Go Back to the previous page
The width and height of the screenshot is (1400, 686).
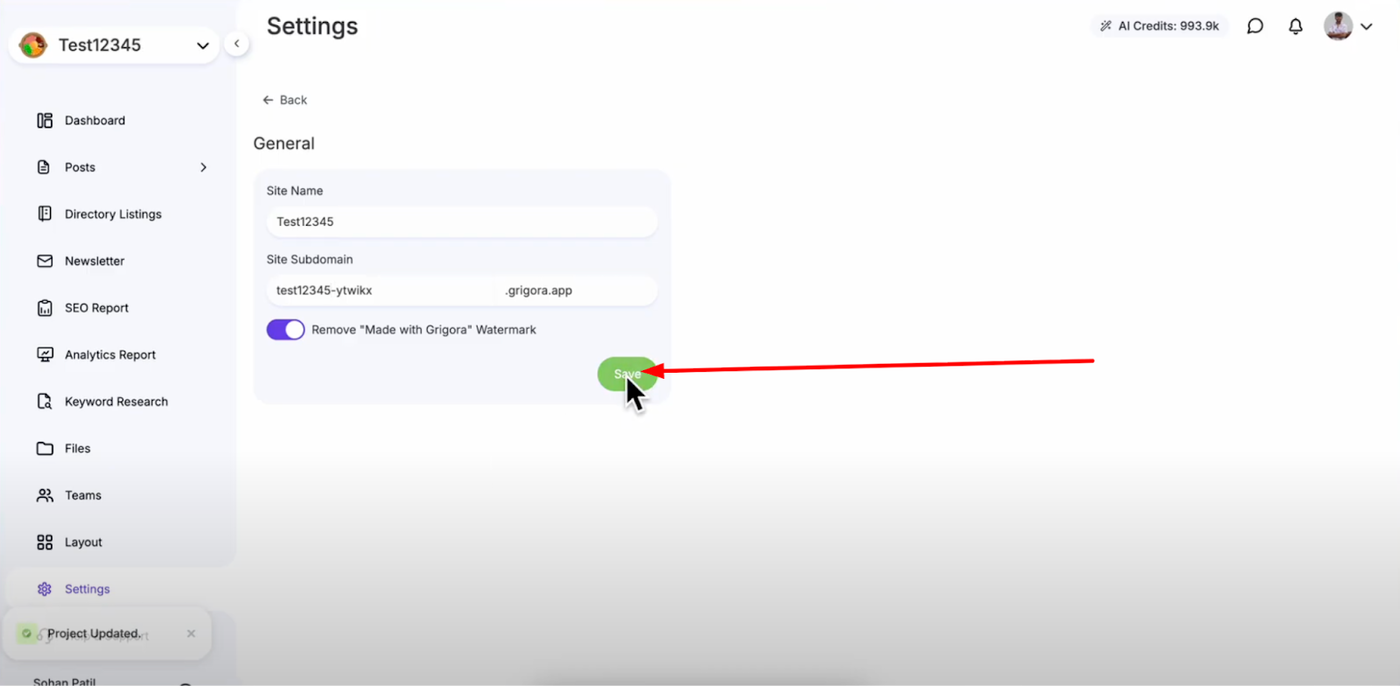coord(284,100)
